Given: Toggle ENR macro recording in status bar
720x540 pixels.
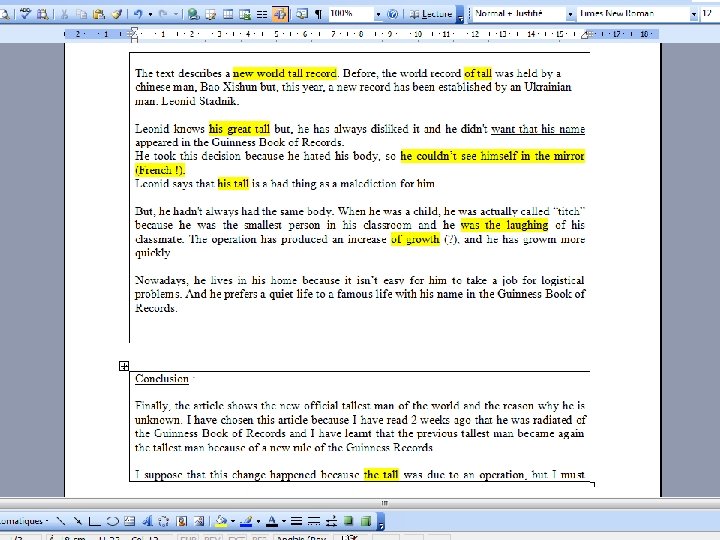Looking at the screenshot, I should tap(189, 537).
